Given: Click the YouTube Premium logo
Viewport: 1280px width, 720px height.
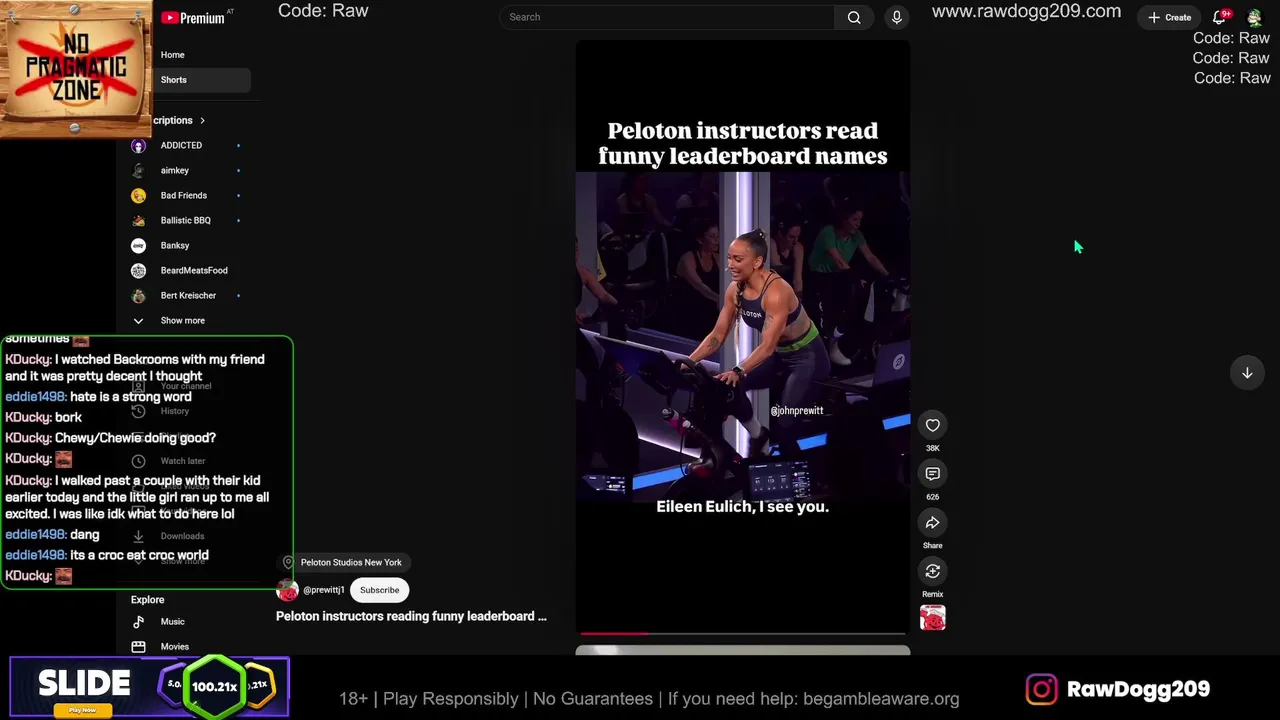Looking at the screenshot, I should pyautogui.click(x=193, y=18).
